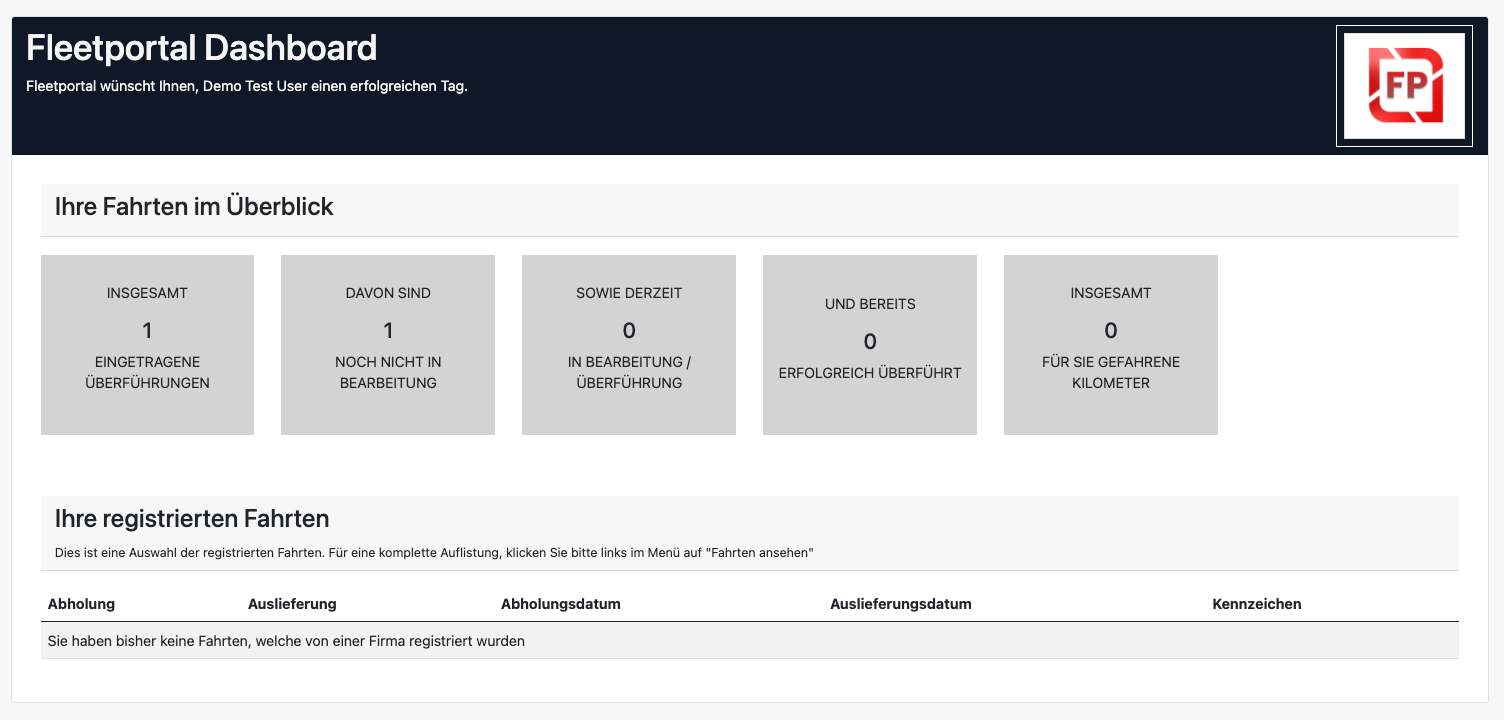Viewport: 1504px width, 720px height.
Task: Click the Abholung column header
Action: click(81, 604)
